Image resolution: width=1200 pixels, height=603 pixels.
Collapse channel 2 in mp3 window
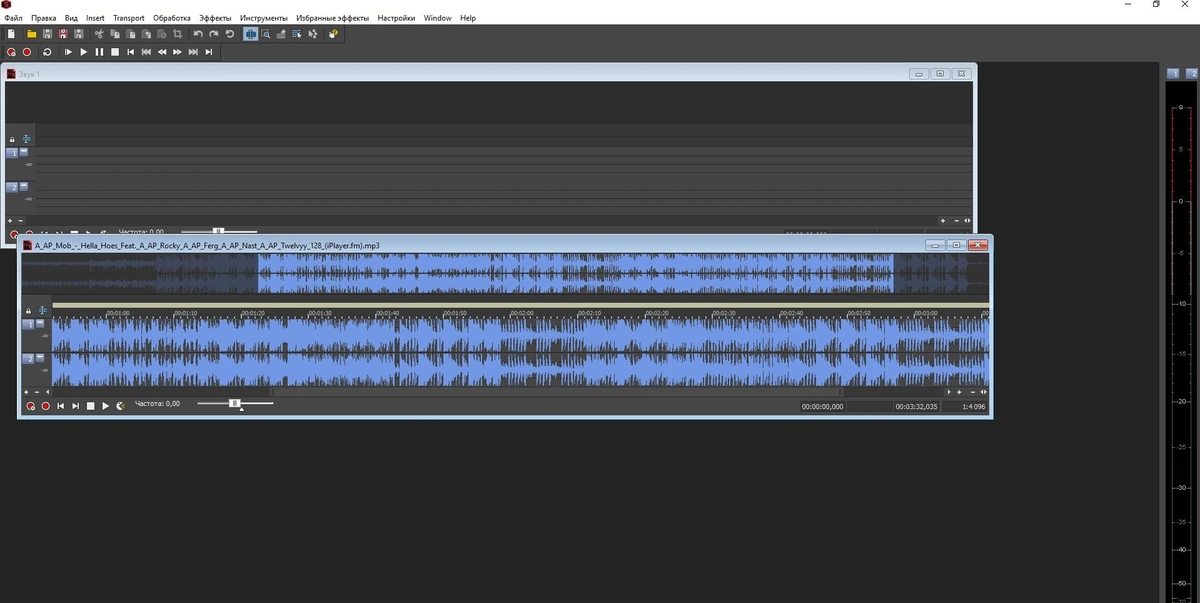40,357
